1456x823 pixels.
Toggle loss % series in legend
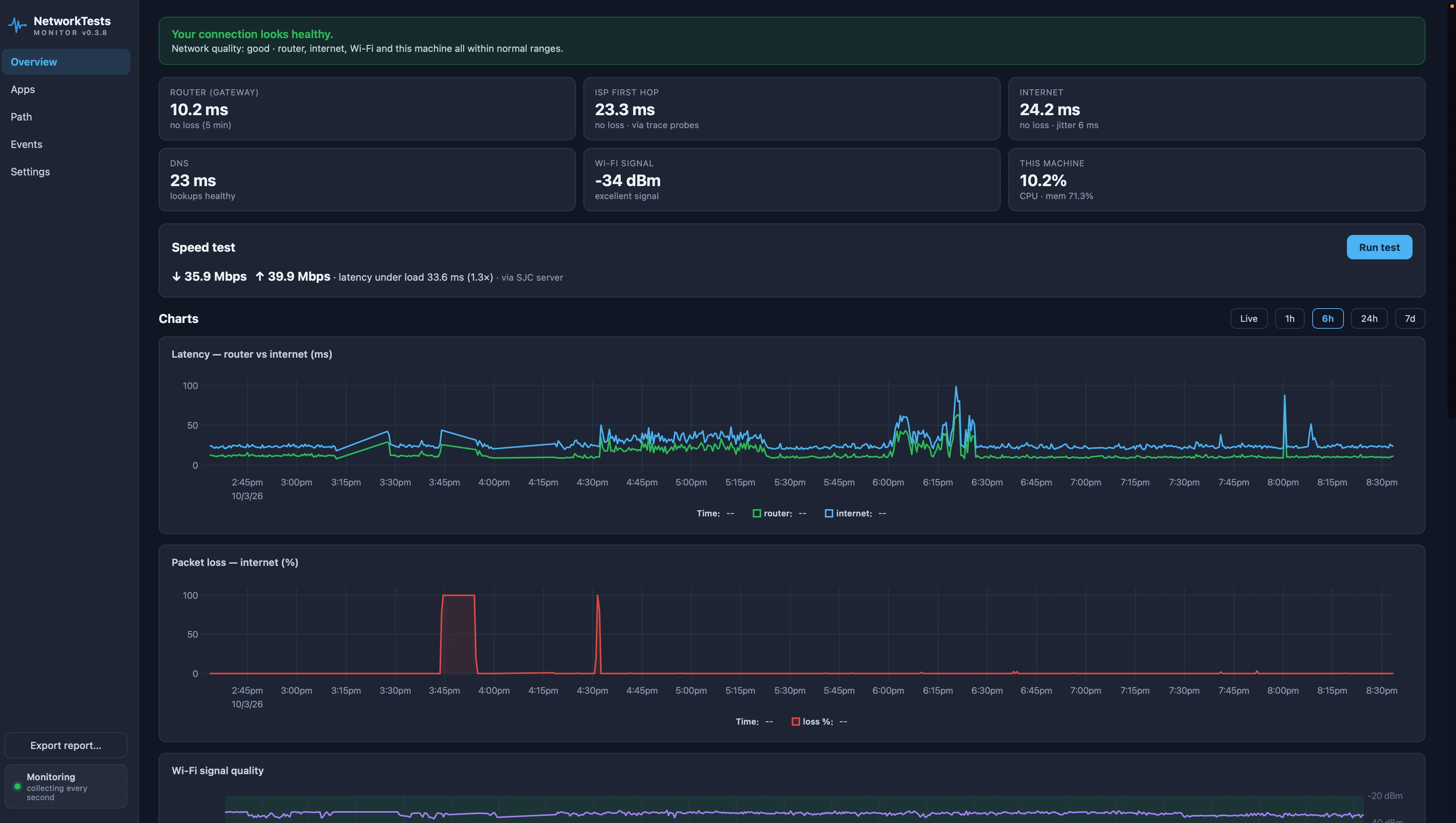tap(812, 721)
